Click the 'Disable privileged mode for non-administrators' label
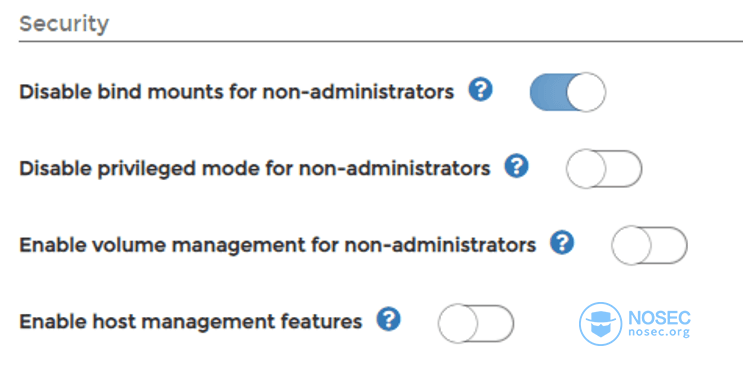Screen dimensions: 743x370 (x=254, y=169)
